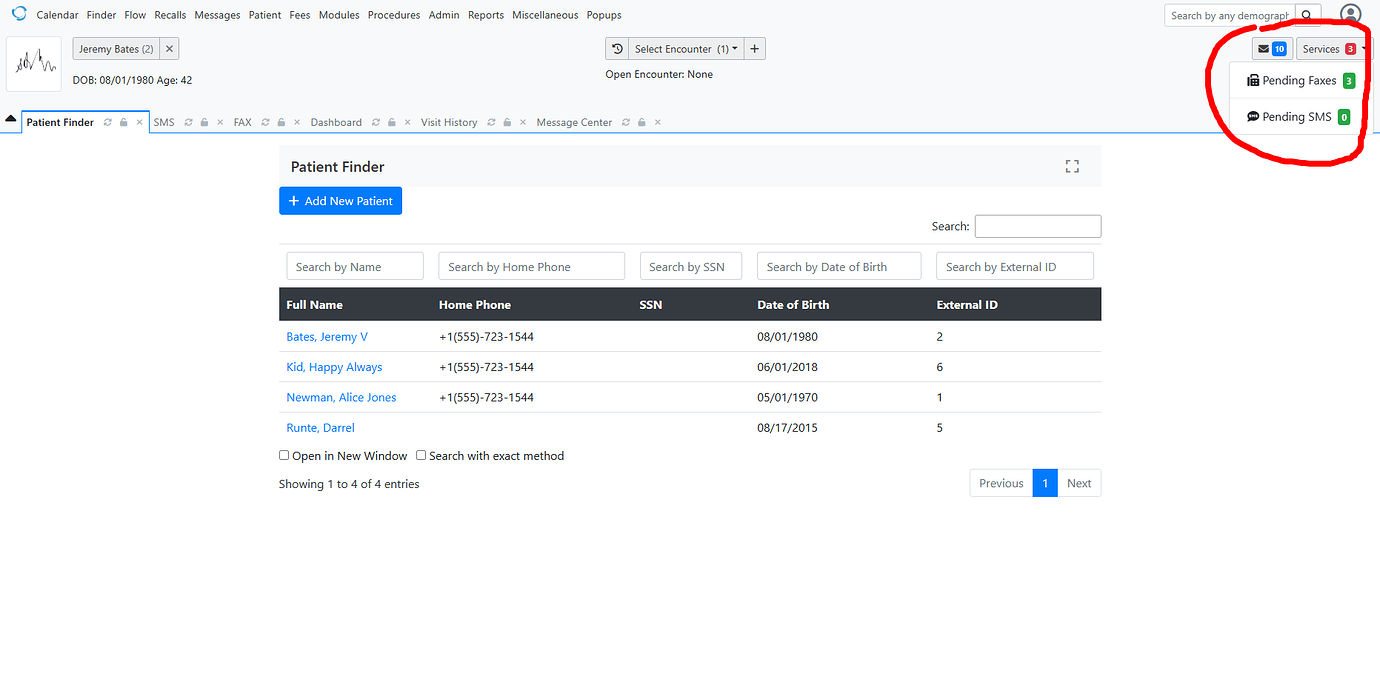Screen dimensions: 1380x688
Task: Open the user account profile icon
Action: coord(1351,13)
